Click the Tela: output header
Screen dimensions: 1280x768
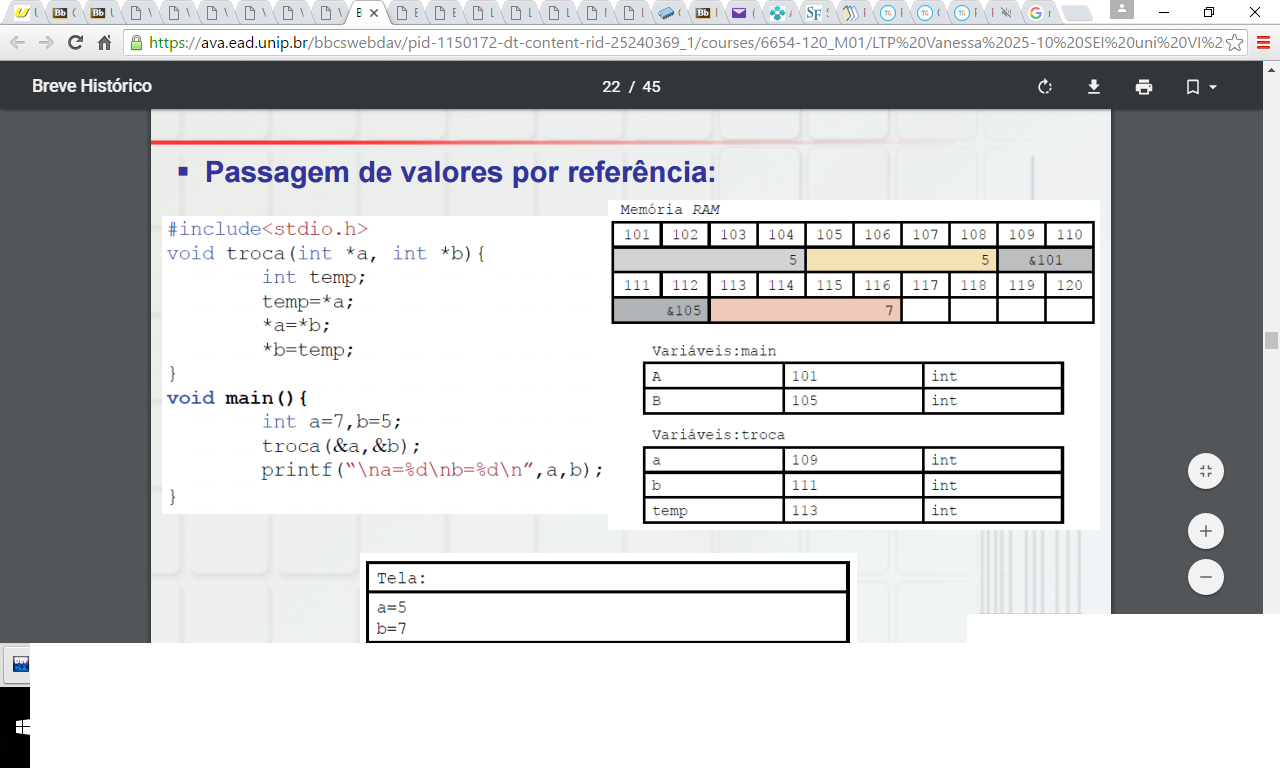pos(607,578)
